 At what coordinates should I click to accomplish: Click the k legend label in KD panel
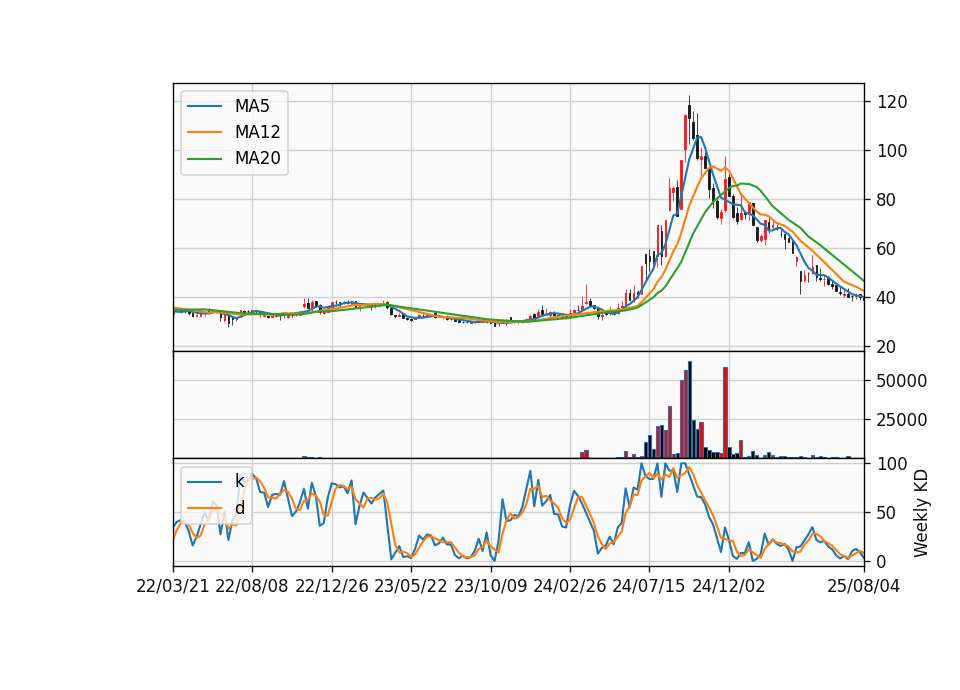tap(239, 481)
